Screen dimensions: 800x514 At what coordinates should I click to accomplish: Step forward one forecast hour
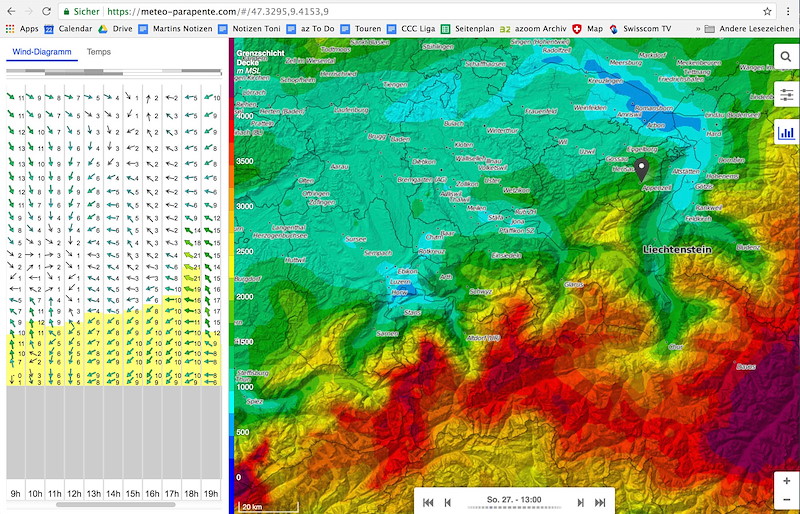point(580,503)
